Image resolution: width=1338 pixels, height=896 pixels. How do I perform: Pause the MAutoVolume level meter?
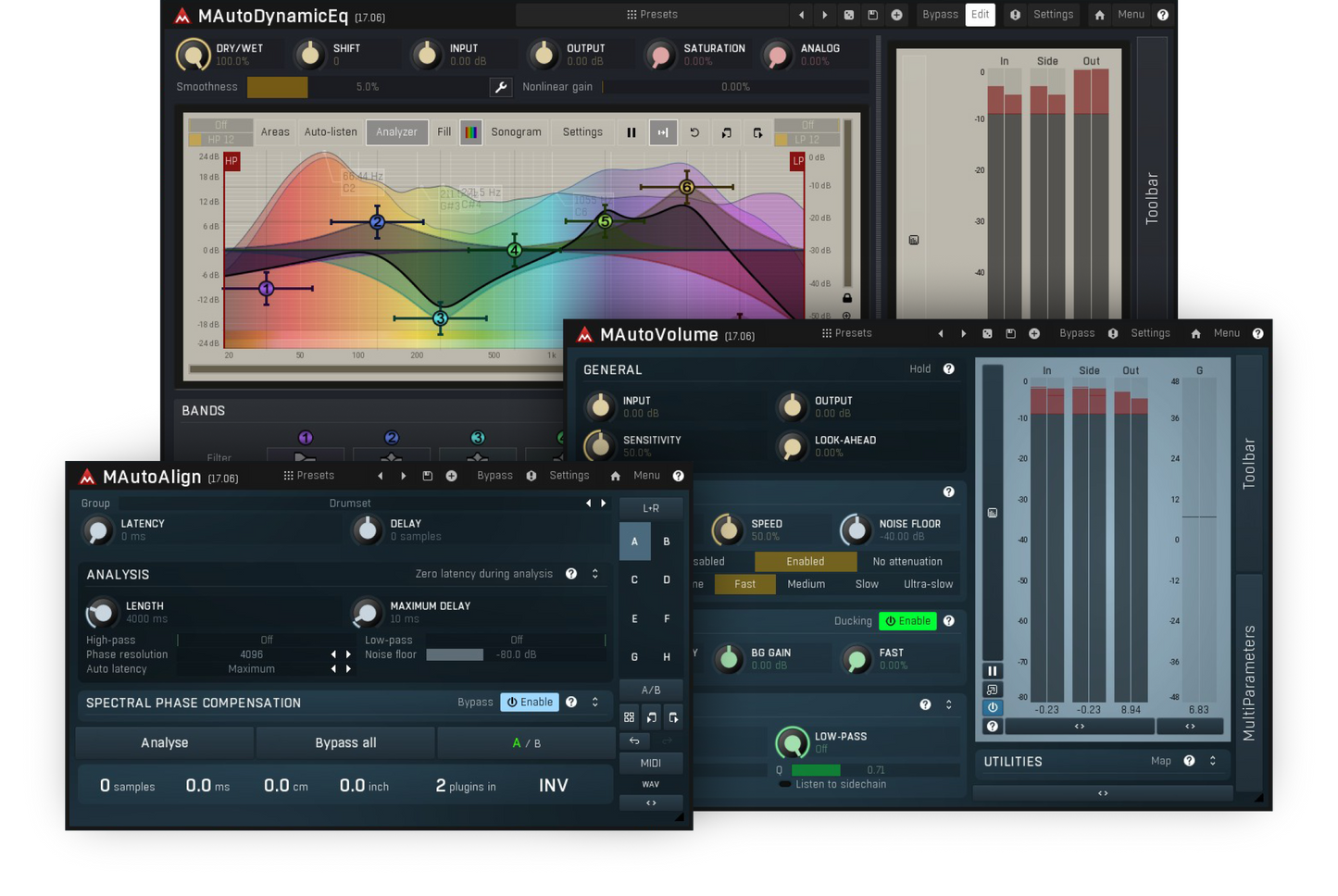tap(992, 671)
